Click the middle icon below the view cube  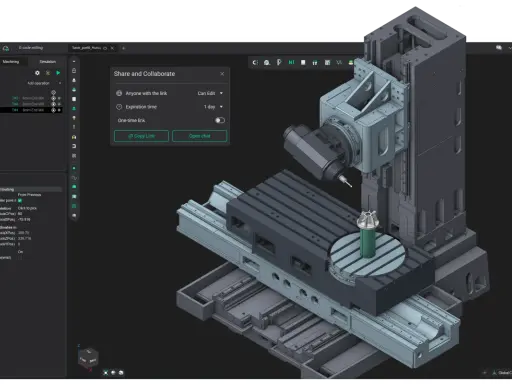point(113,373)
